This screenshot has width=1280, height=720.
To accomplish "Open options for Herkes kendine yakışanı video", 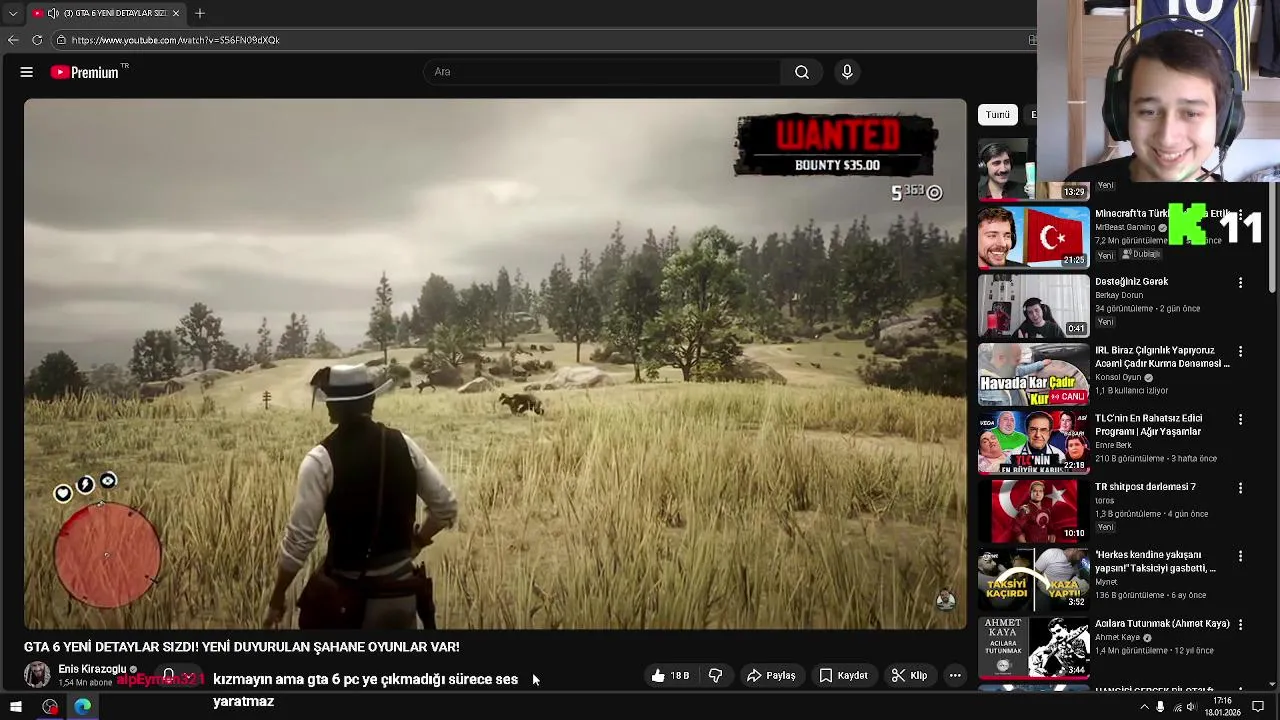I will pos(1241,555).
